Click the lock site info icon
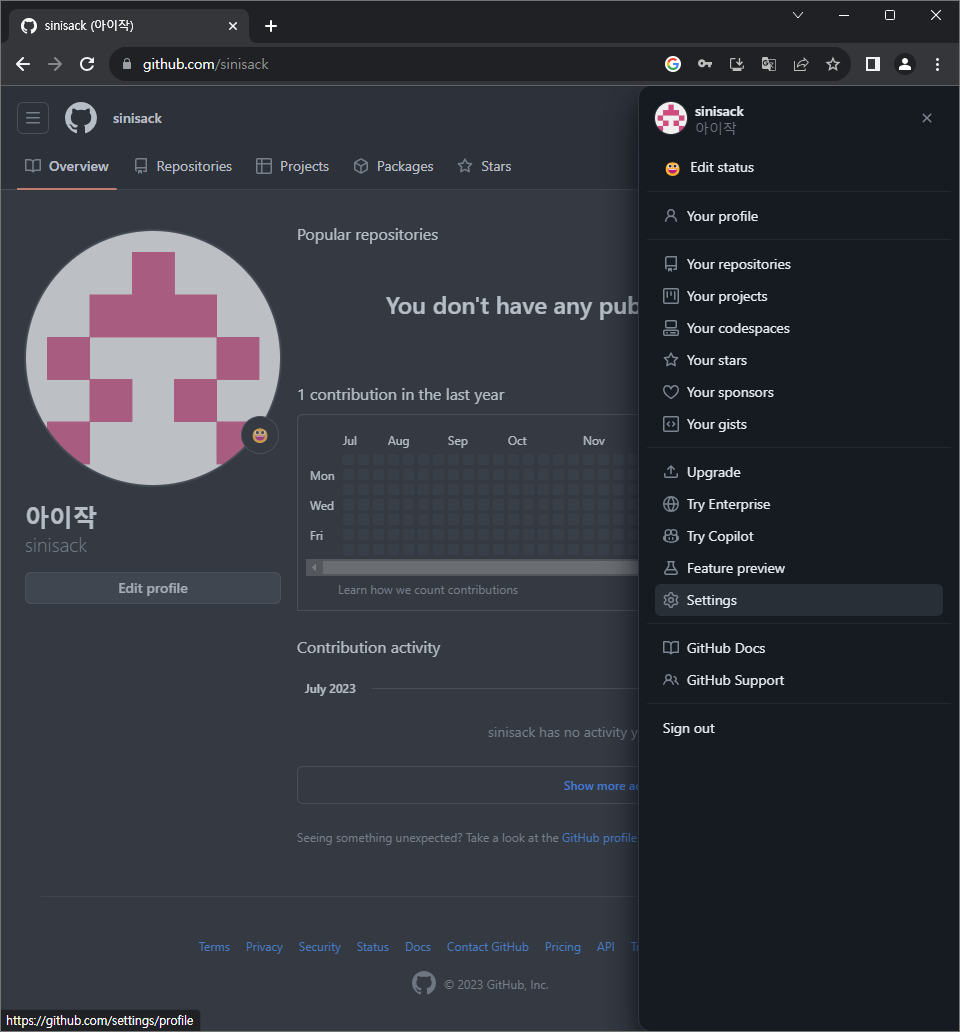 (x=127, y=64)
